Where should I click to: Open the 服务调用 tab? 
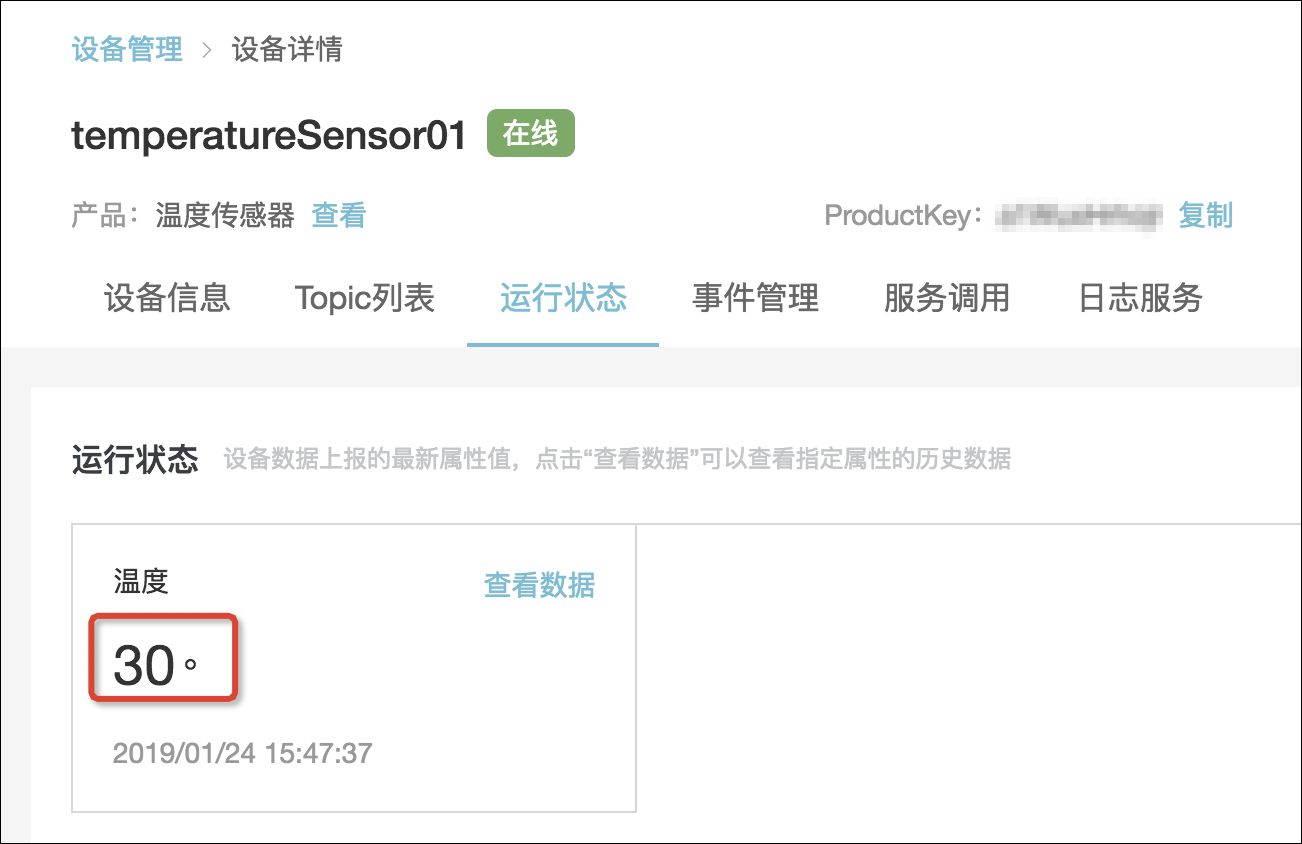click(947, 297)
